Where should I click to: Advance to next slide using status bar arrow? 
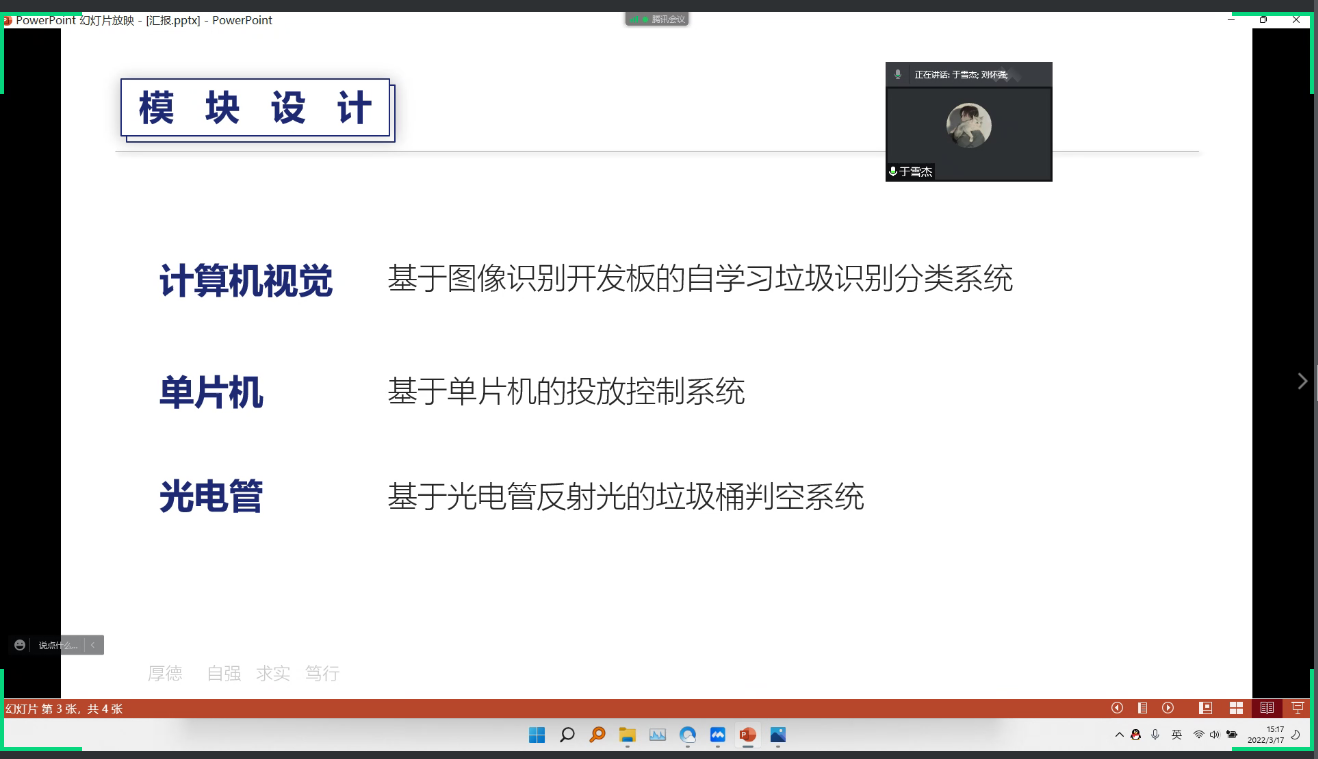[1167, 708]
